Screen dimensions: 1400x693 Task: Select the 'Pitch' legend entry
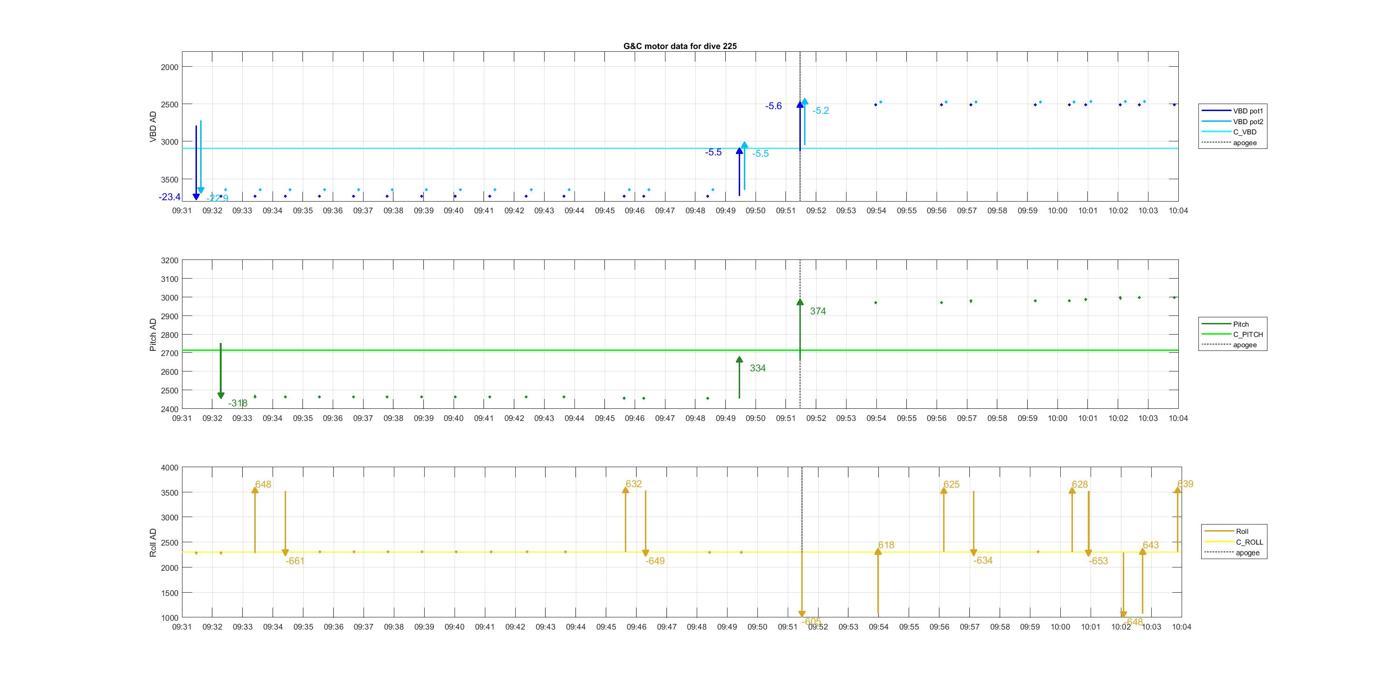coord(1226,324)
